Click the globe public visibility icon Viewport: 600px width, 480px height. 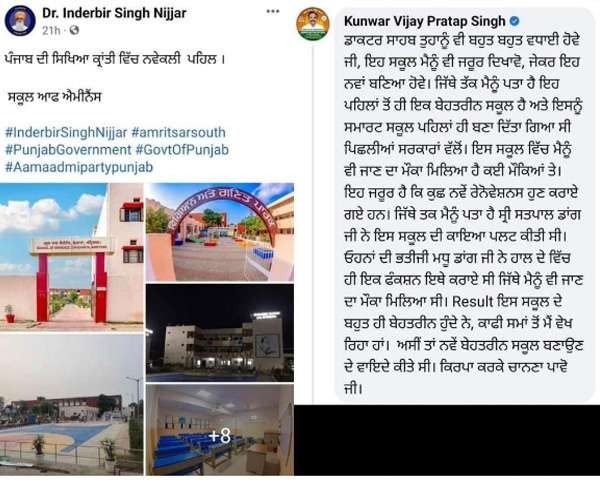[74, 30]
